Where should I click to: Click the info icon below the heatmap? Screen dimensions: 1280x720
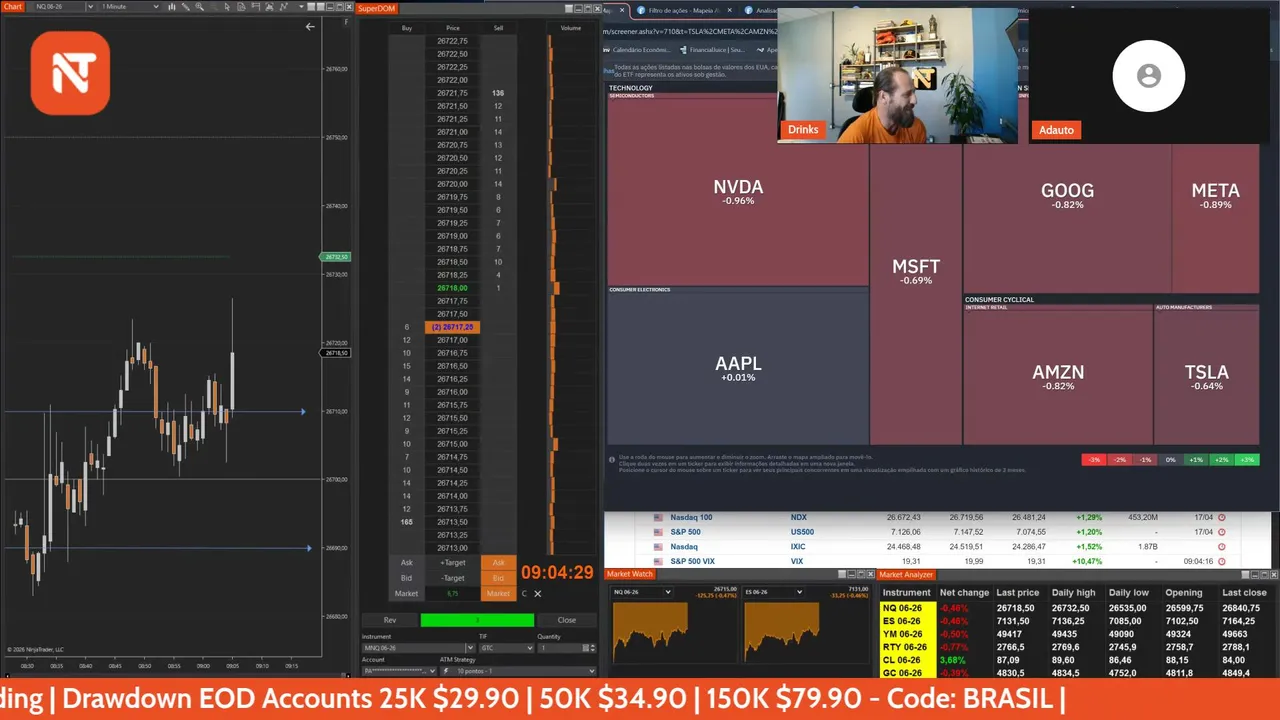click(612, 459)
